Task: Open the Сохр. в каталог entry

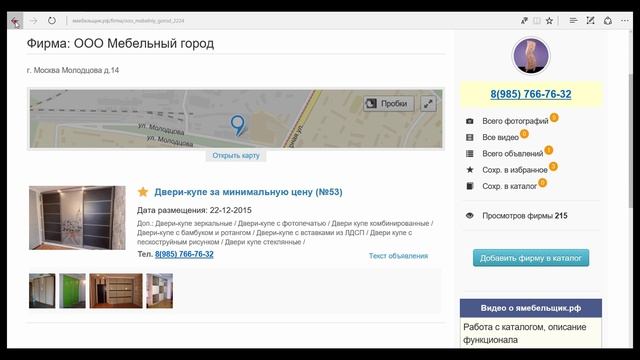Action: point(509,186)
